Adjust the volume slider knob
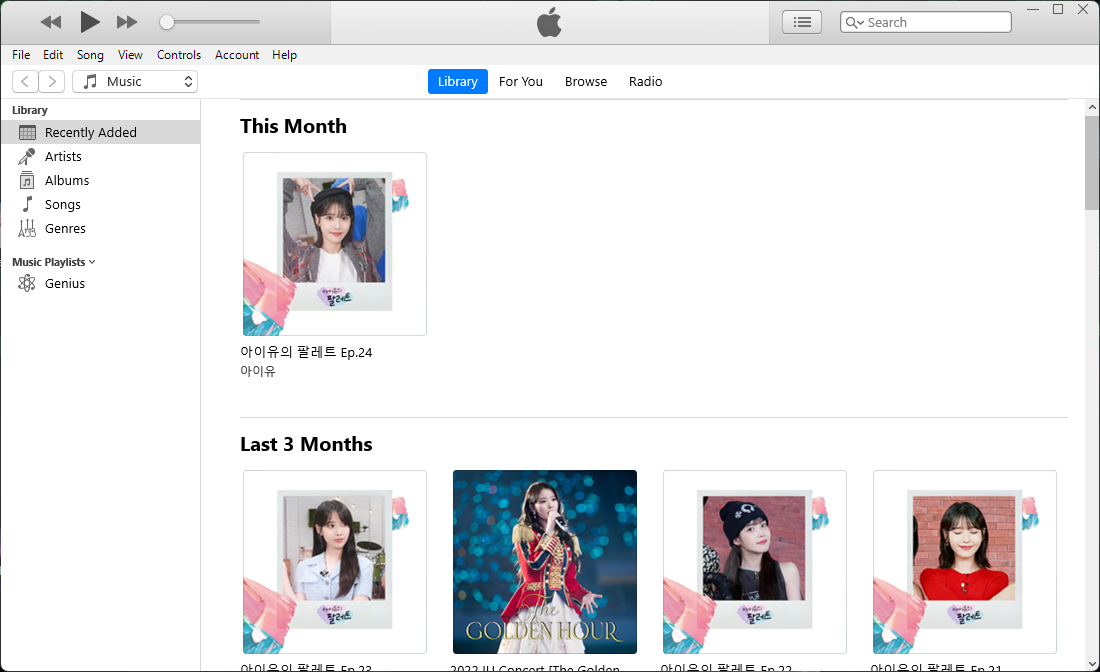The height and width of the screenshot is (672, 1100). pos(166,22)
